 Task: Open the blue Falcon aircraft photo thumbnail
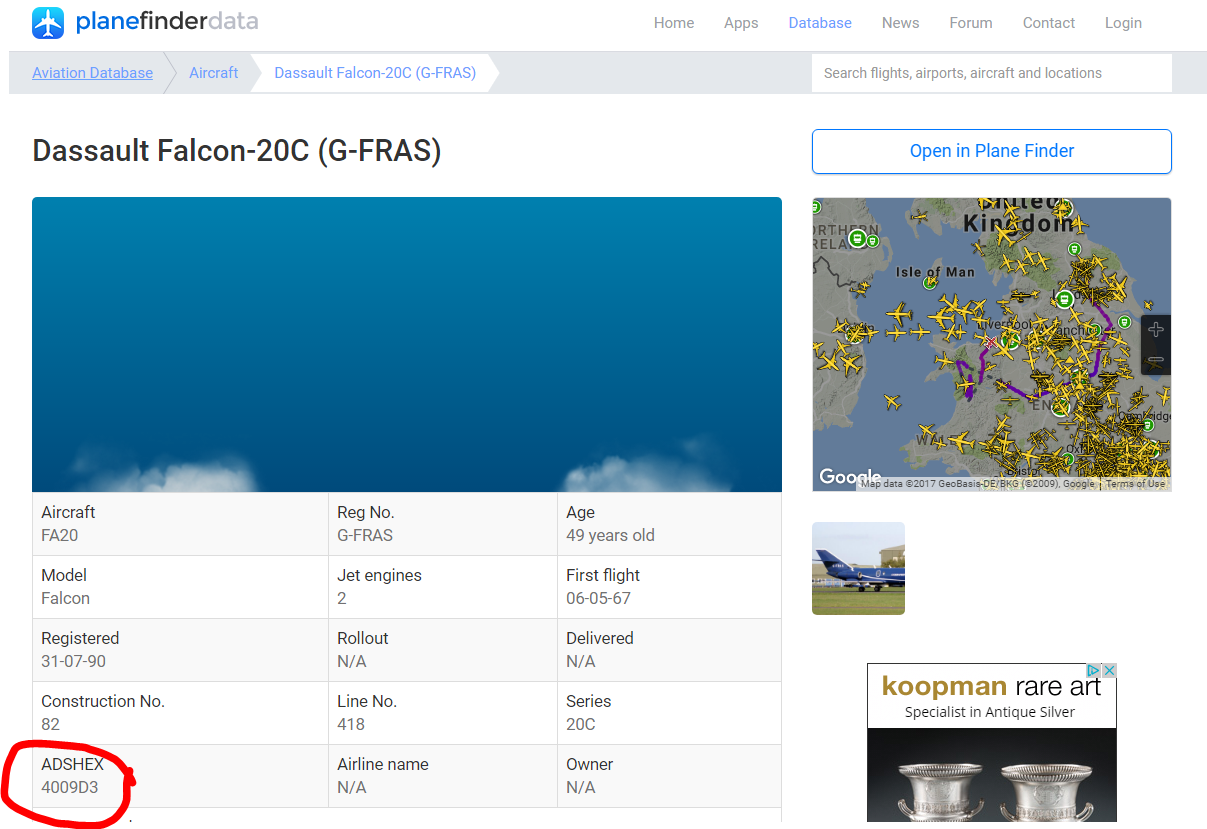tap(858, 568)
